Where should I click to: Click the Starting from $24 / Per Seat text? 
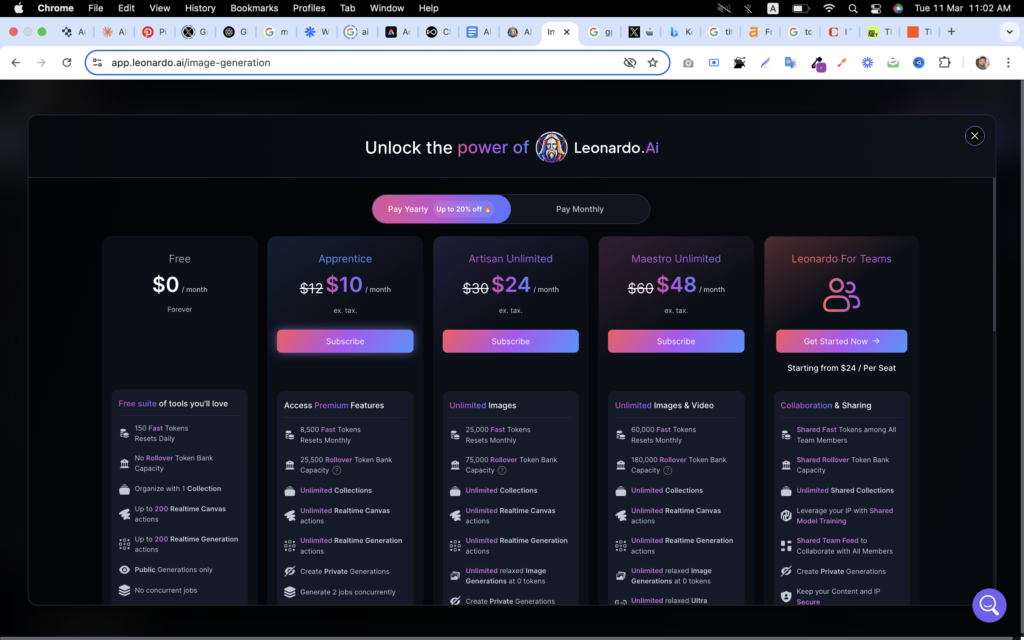(841, 368)
